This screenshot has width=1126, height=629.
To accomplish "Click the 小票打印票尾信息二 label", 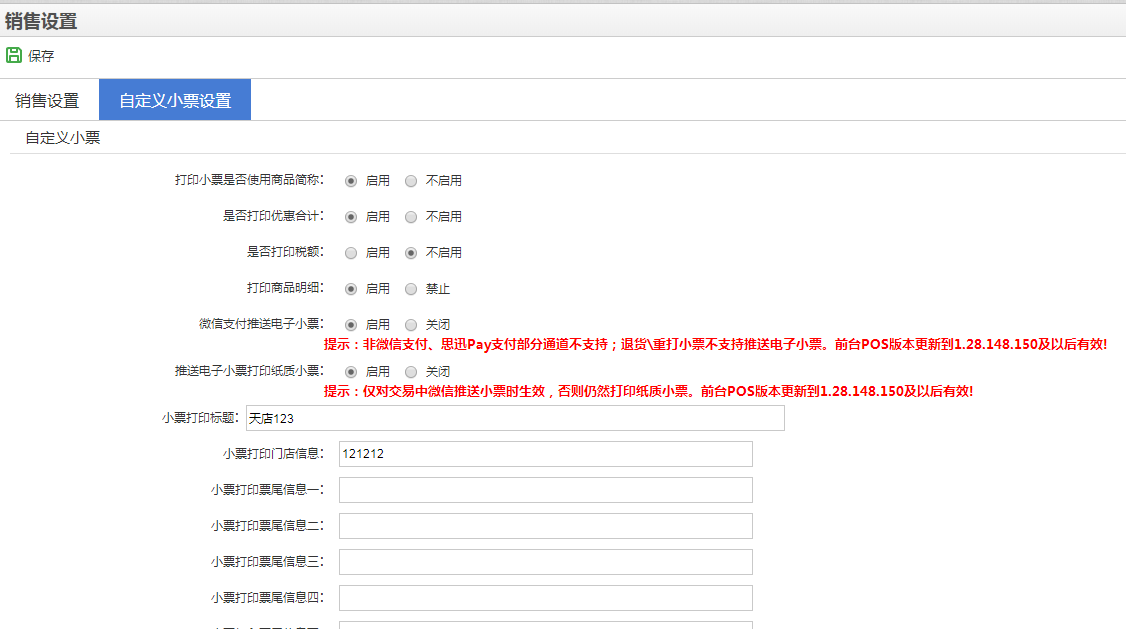I will click(267, 525).
